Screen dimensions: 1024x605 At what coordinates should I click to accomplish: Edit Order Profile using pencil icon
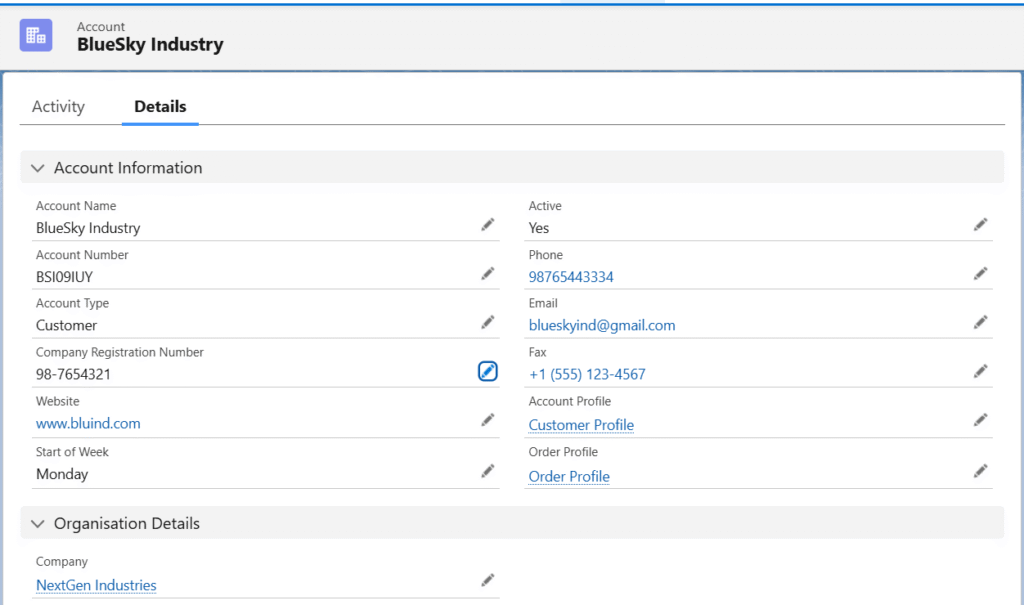point(981,471)
